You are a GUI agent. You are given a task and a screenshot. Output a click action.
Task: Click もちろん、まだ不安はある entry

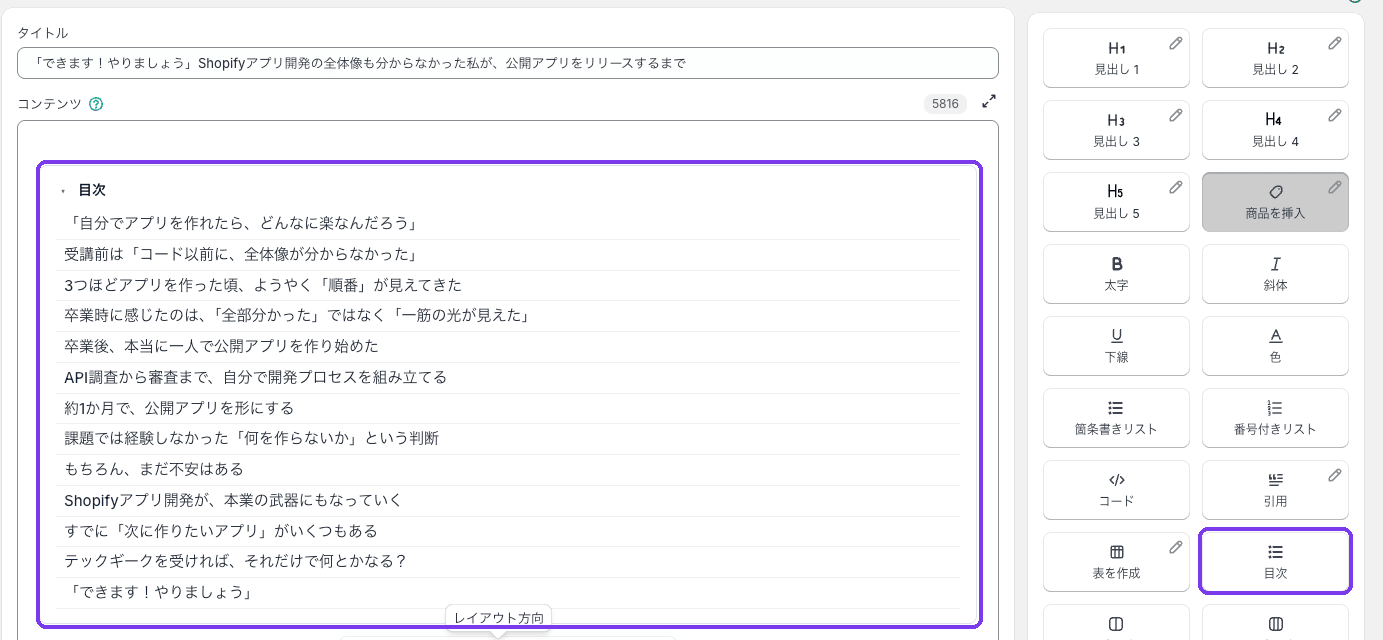[x=154, y=469]
